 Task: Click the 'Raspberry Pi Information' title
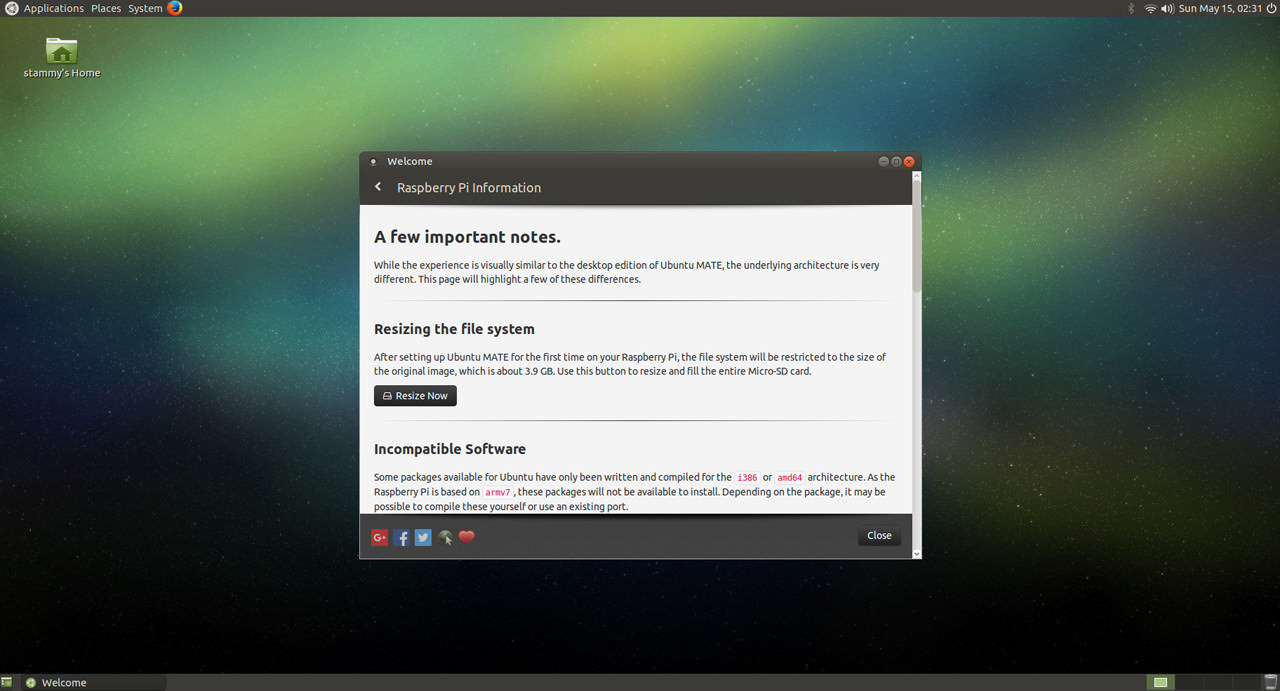coord(469,188)
